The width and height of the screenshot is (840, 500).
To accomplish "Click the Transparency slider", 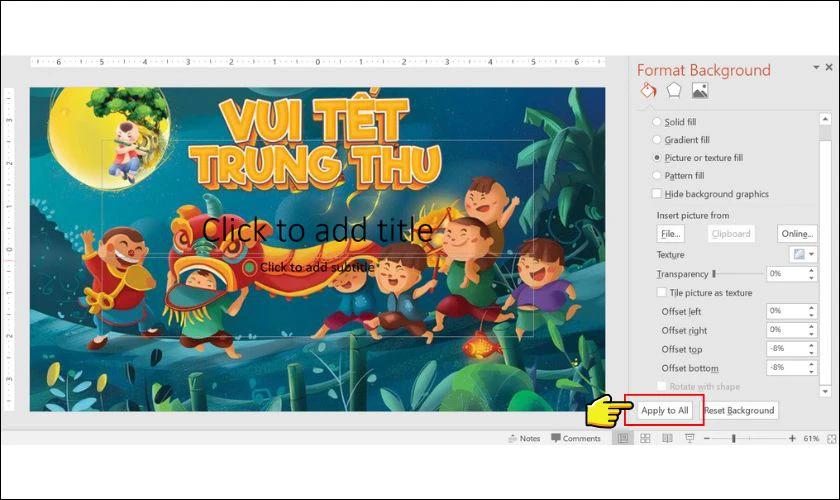I will 736,273.
